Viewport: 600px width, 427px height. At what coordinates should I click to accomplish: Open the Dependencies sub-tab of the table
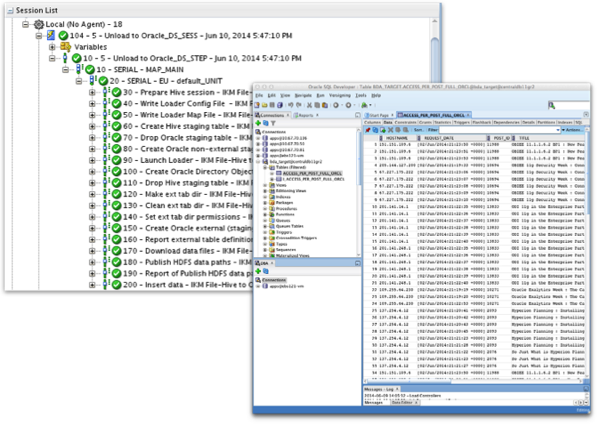click(506, 122)
